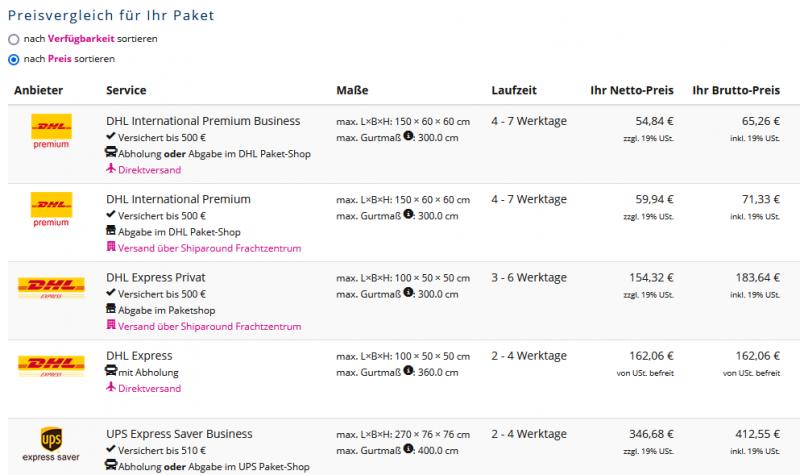Viewport: 800px width, 475px height.
Task: Select sort by Preis radio button
Action: tap(13, 59)
